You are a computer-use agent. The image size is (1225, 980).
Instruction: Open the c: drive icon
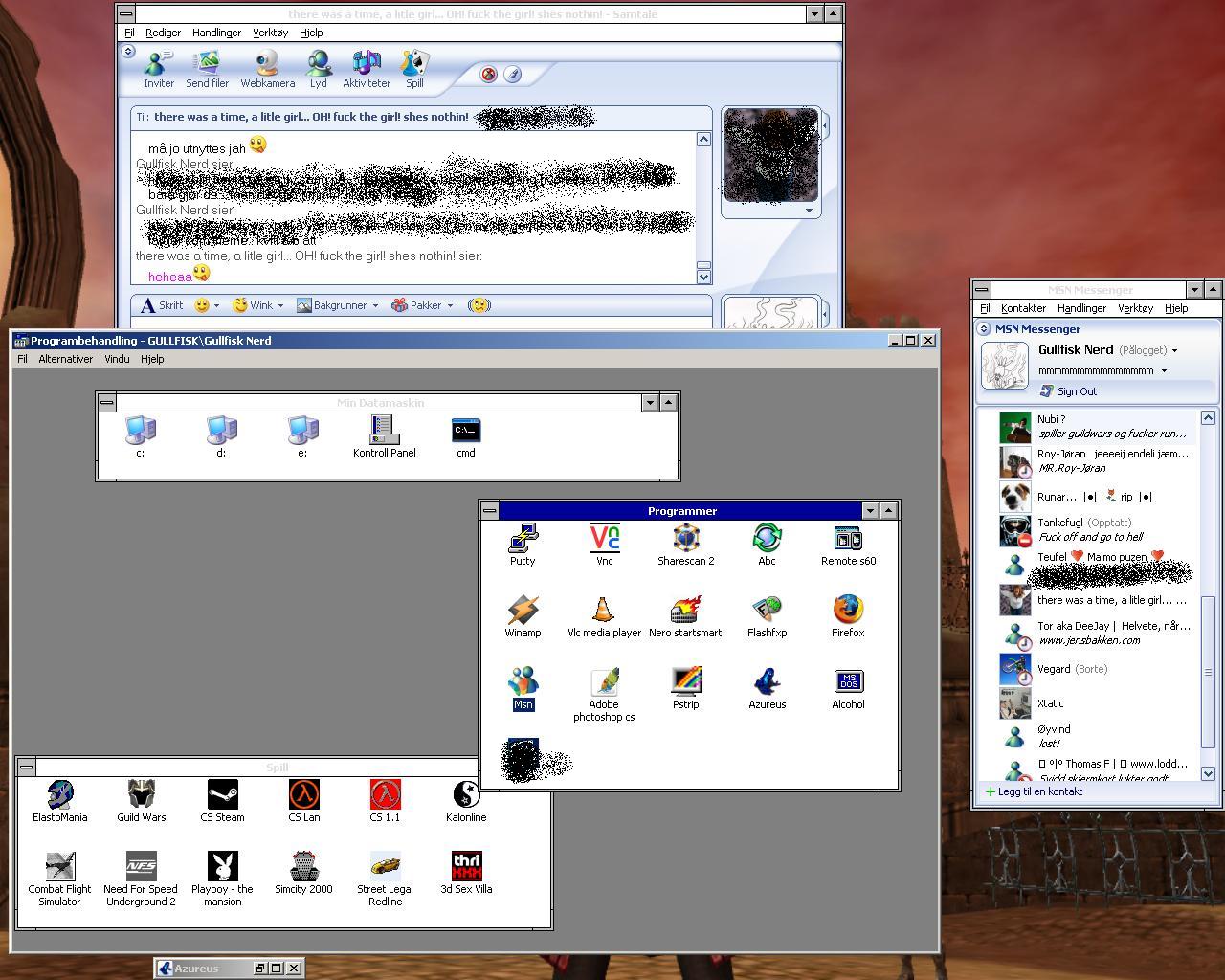click(x=141, y=436)
